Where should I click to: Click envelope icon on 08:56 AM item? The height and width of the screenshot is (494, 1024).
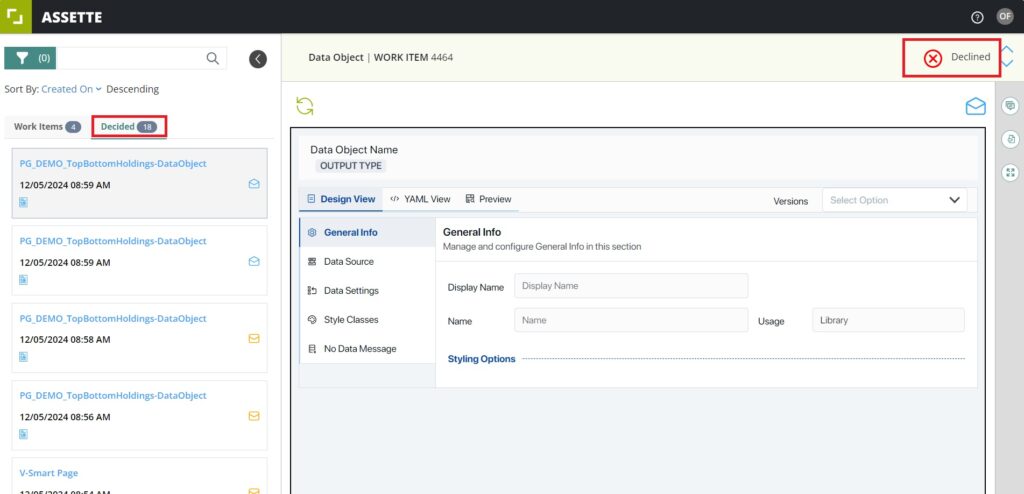[254, 416]
